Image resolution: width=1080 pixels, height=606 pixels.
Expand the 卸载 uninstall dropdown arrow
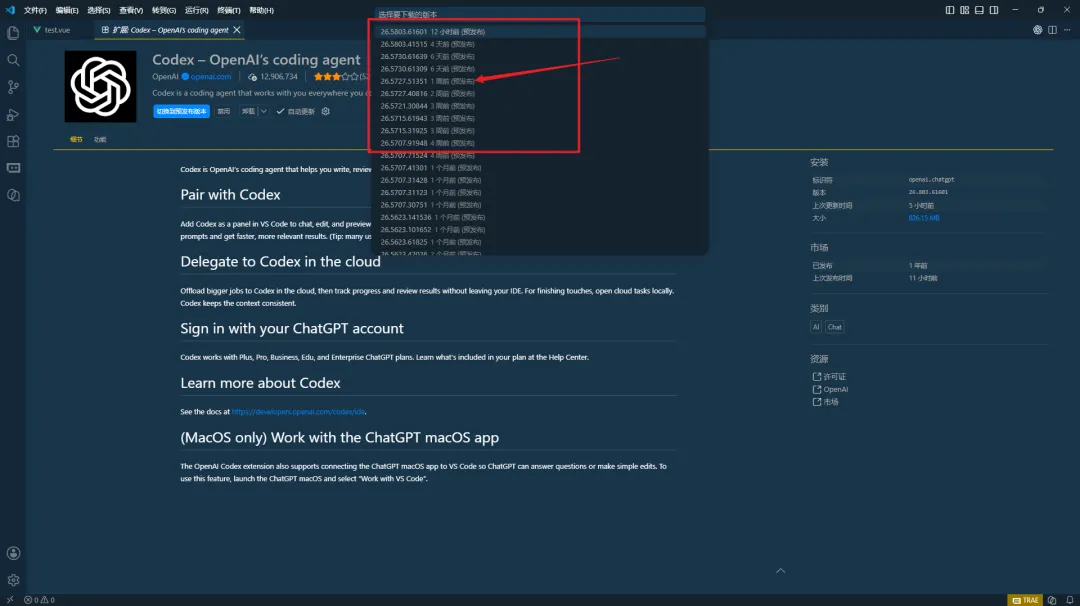[263, 111]
